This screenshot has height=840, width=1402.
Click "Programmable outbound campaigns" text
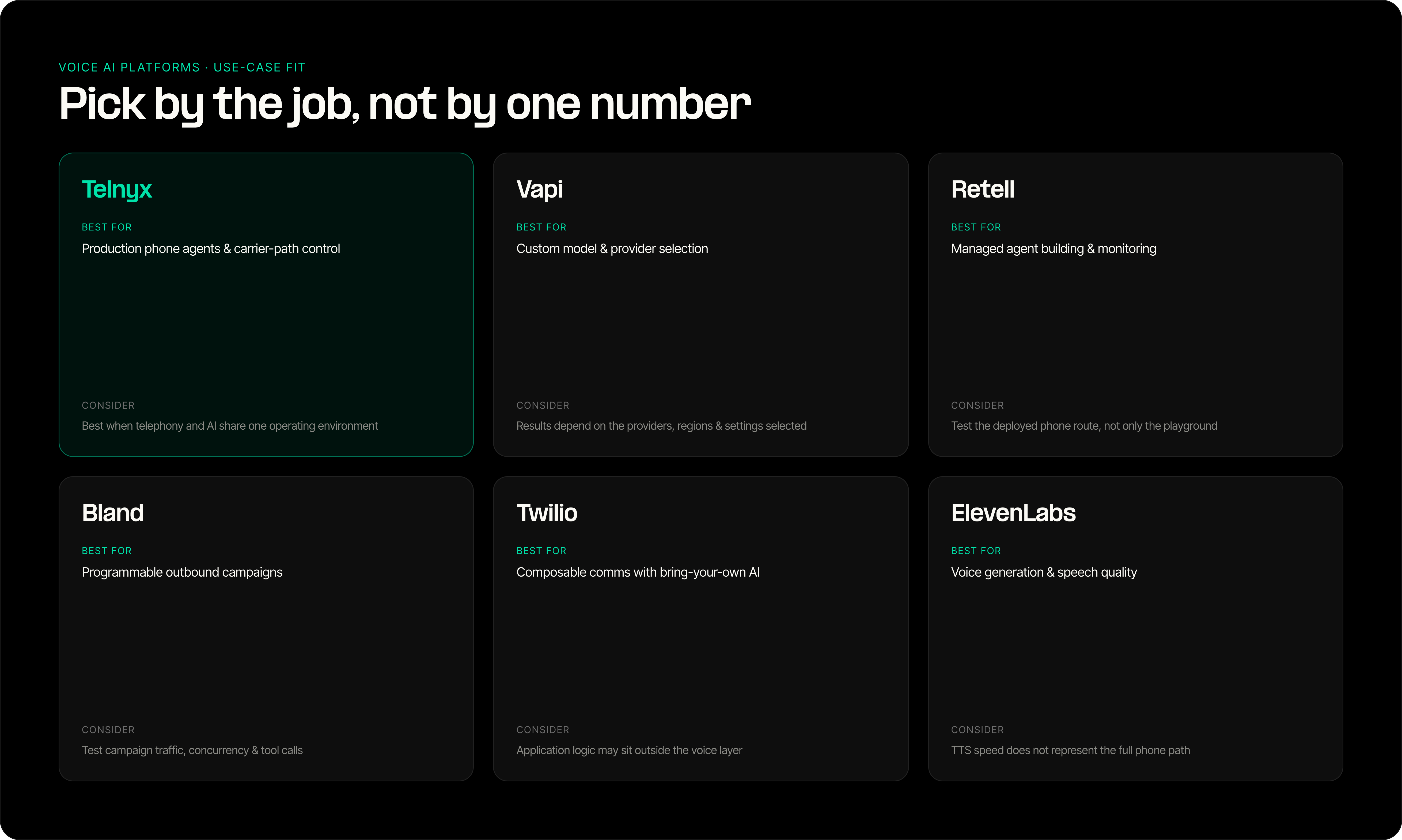tap(182, 573)
